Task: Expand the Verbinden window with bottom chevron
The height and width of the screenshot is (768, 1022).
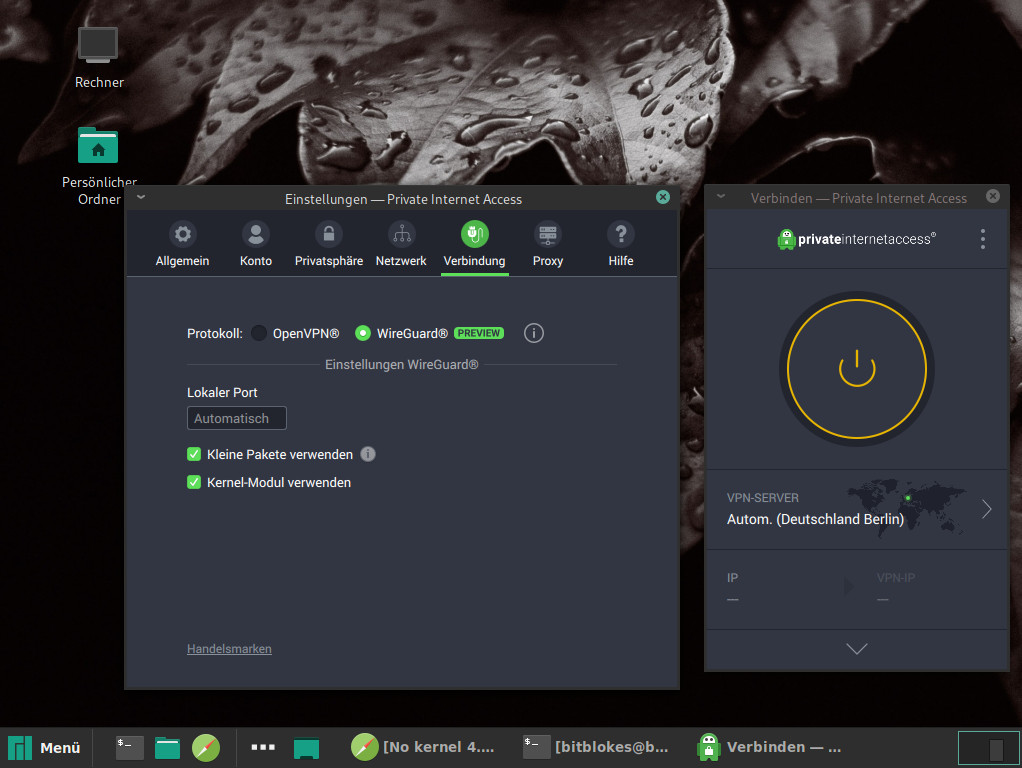Action: 856,649
